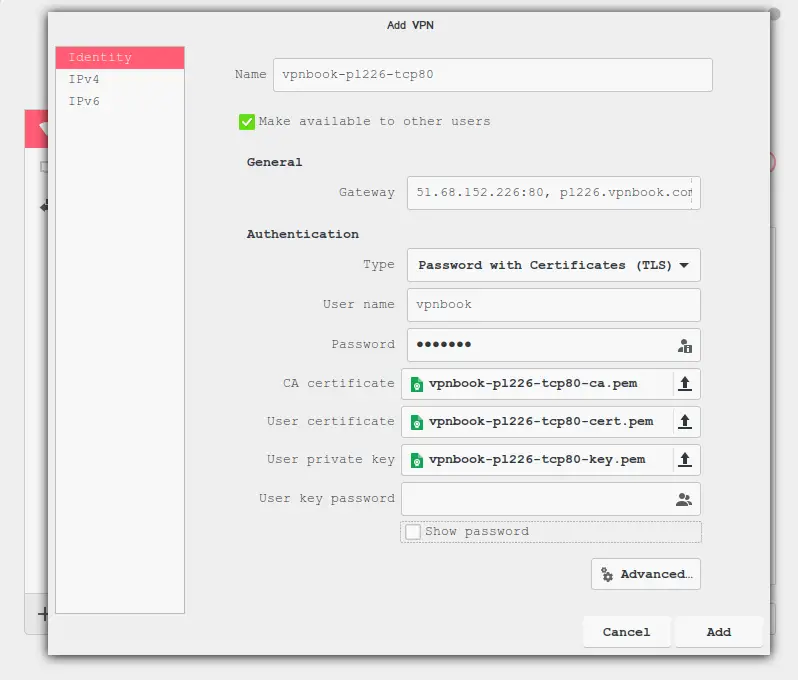Click User certificate file chooser vpnbook-pl226-tcp80-cert.pem

[x=537, y=422]
